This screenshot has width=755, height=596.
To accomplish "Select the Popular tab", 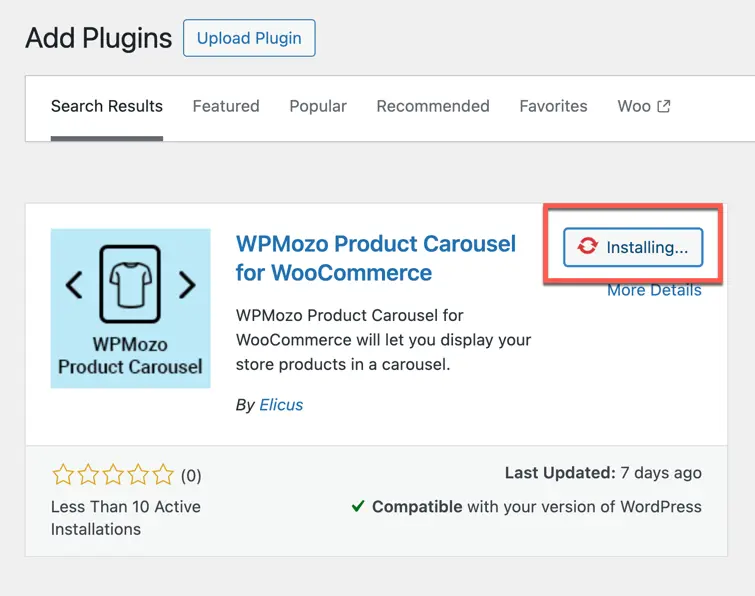I will click(x=318, y=106).
